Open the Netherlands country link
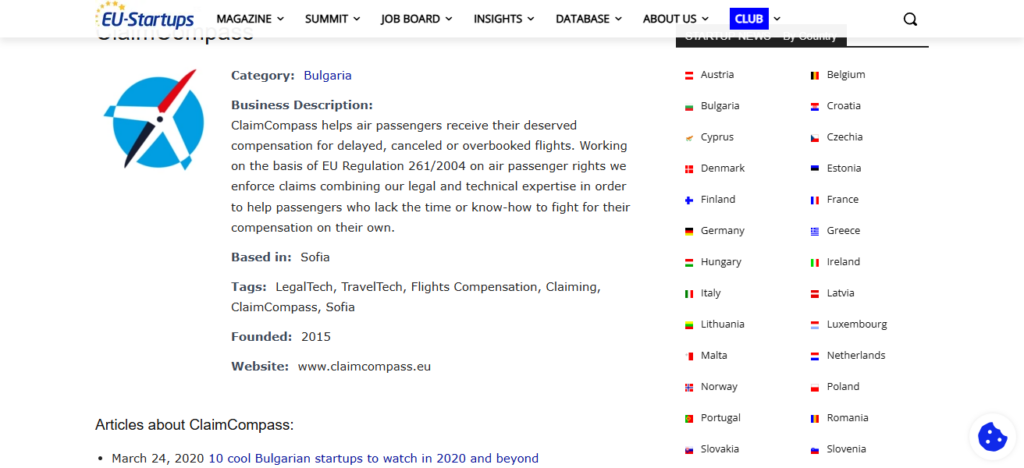 (856, 355)
